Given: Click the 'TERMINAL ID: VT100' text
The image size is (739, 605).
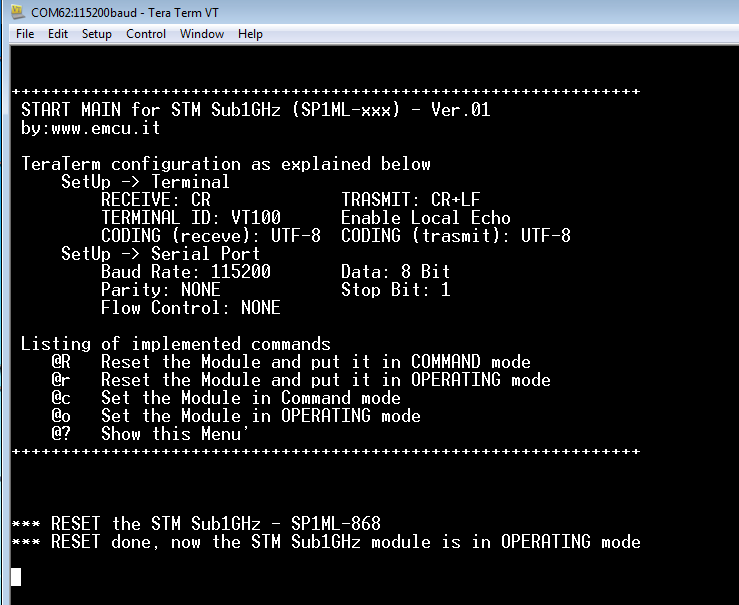Looking at the screenshot, I should click(191, 218).
